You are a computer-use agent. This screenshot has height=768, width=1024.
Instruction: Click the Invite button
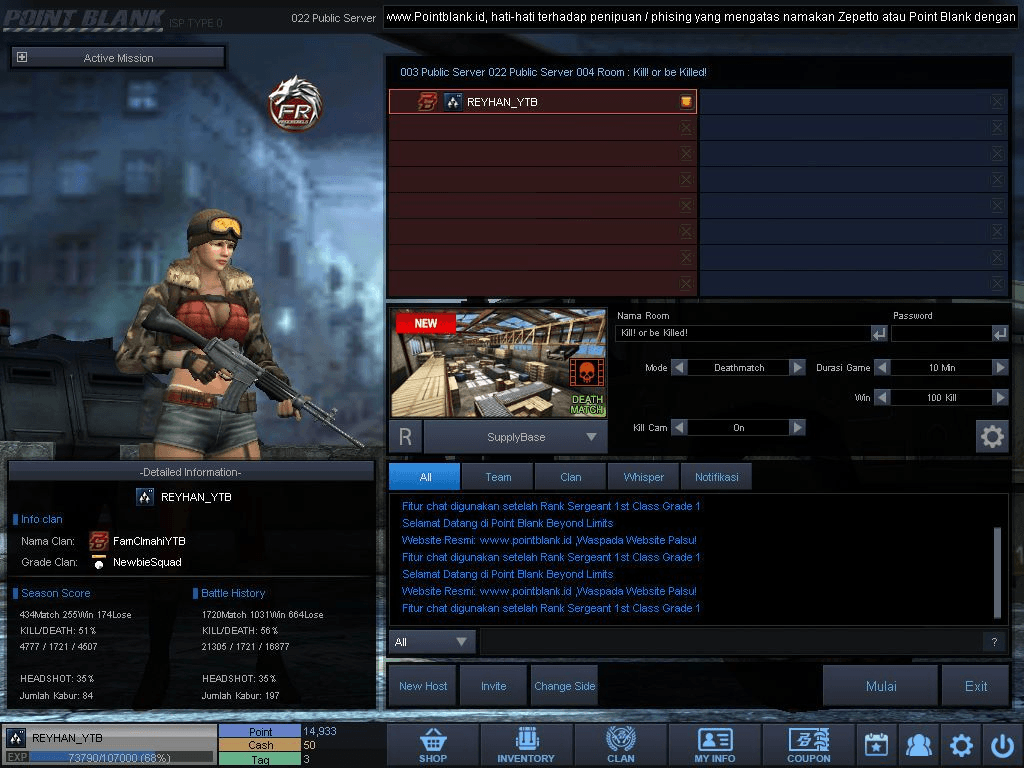(x=494, y=686)
